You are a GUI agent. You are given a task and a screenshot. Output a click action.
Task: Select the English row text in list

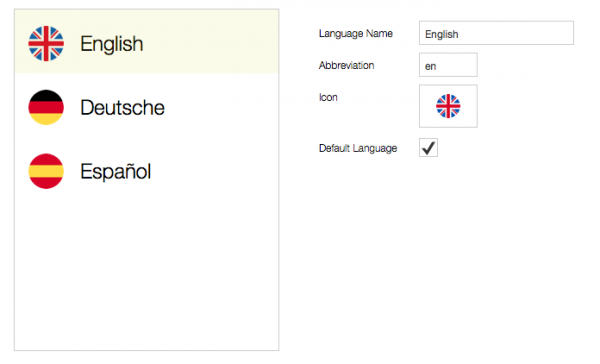[111, 44]
